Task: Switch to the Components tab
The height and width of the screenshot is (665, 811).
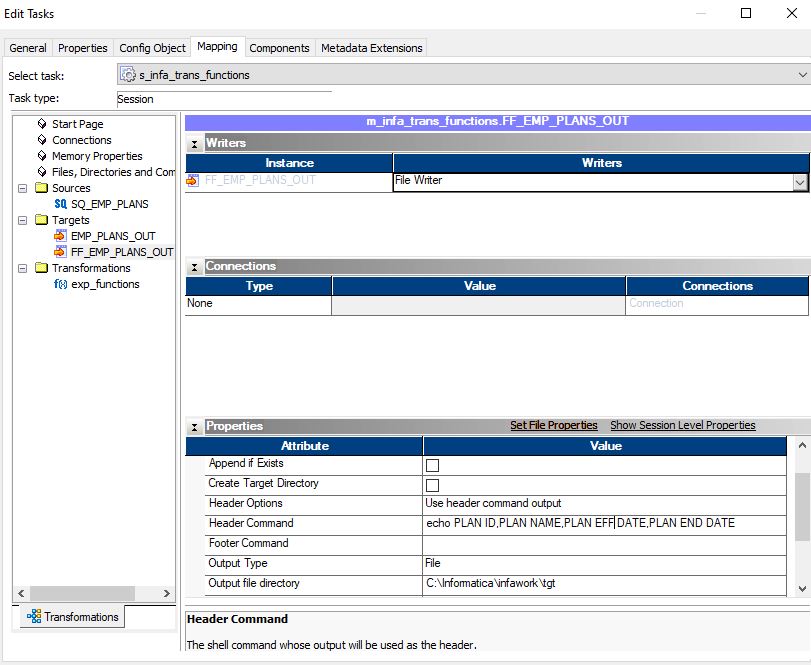Action: click(279, 48)
